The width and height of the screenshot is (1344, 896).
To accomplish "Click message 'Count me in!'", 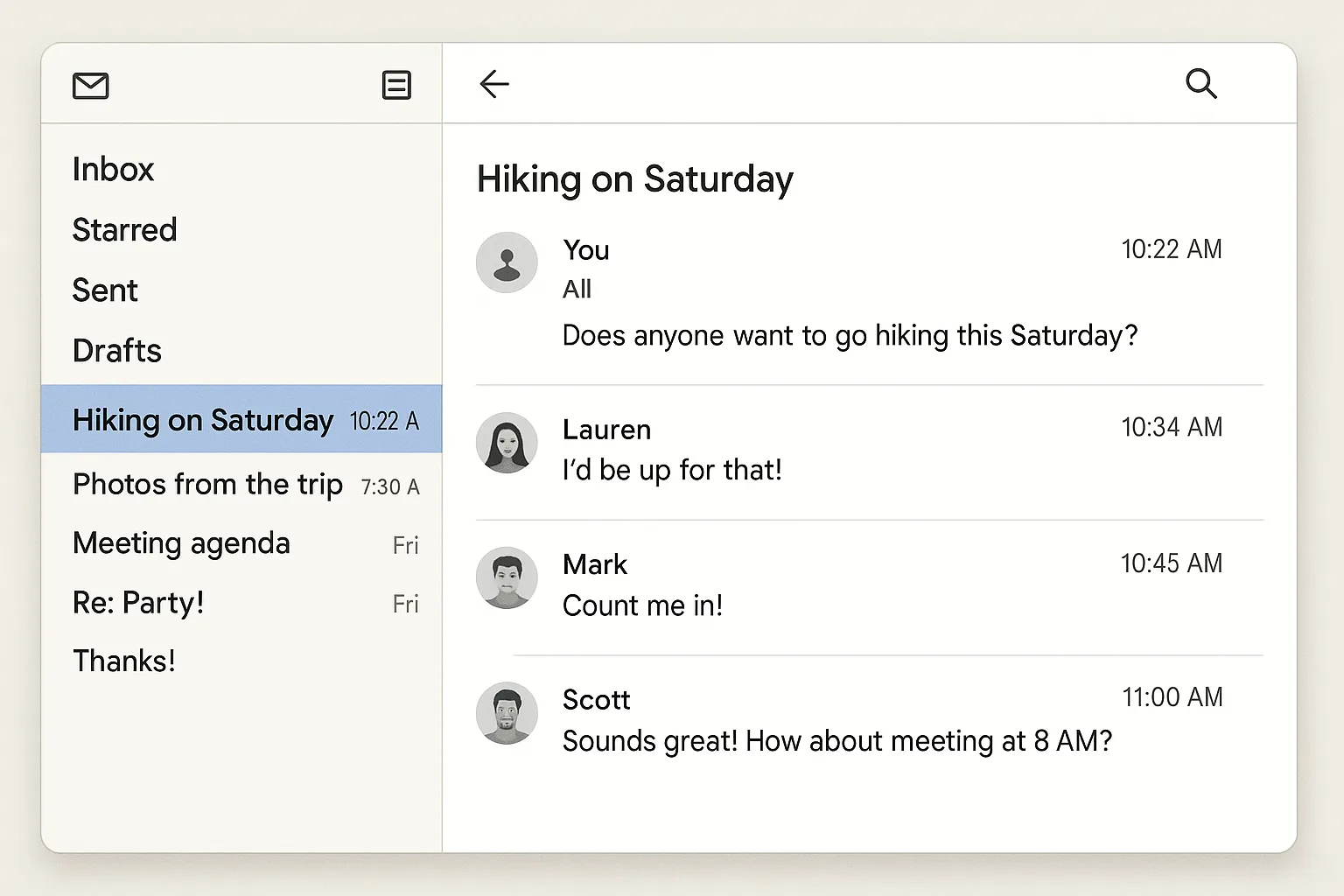I will point(642,605).
